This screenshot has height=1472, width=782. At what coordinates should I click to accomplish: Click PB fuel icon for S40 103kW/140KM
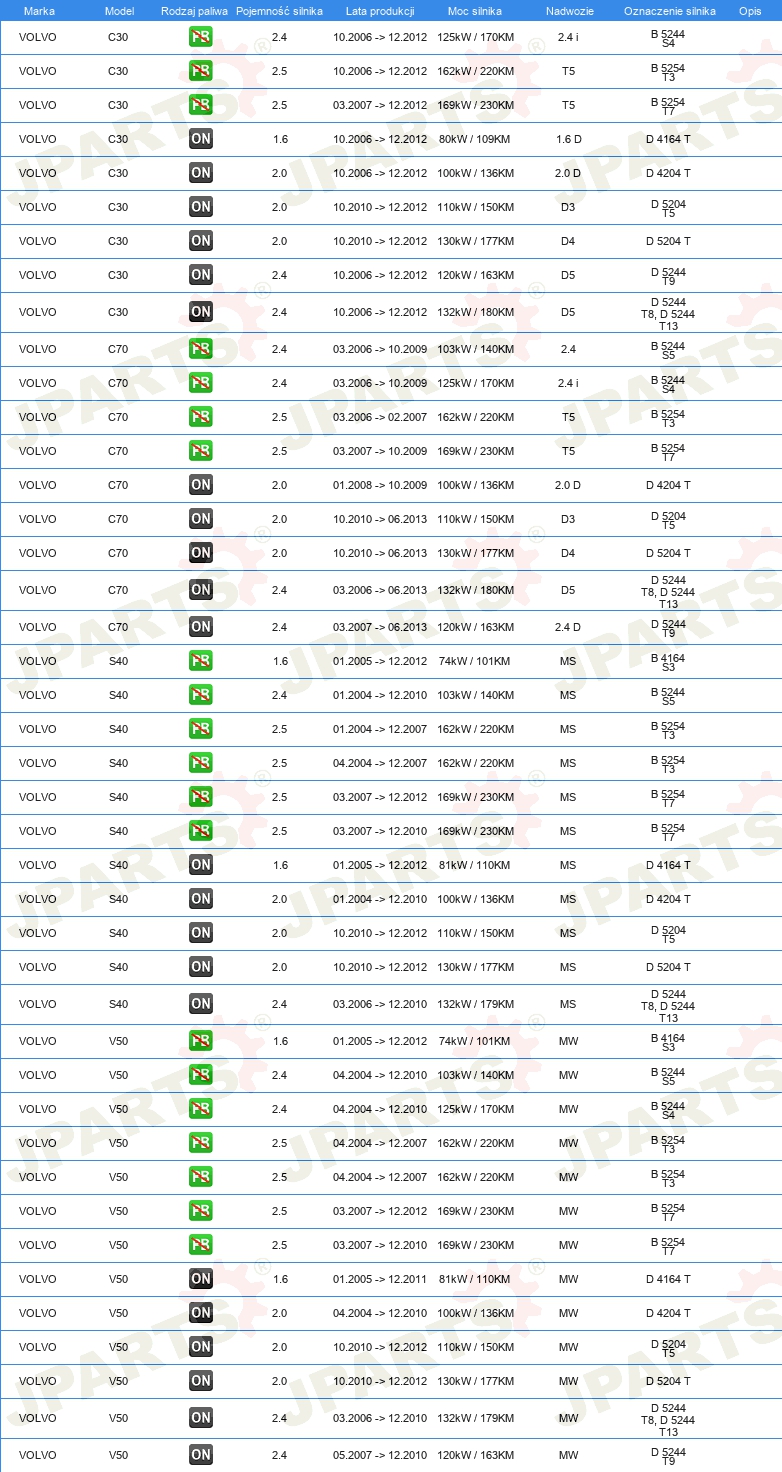tap(201, 695)
